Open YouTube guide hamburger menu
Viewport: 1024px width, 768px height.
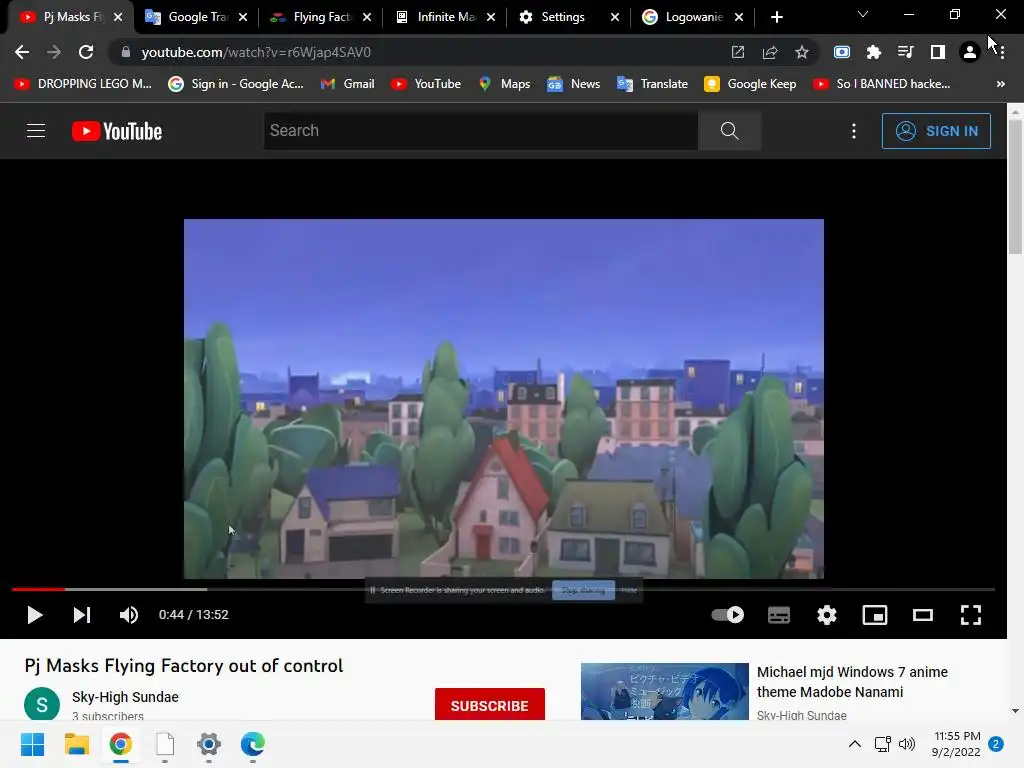tap(36, 131)
